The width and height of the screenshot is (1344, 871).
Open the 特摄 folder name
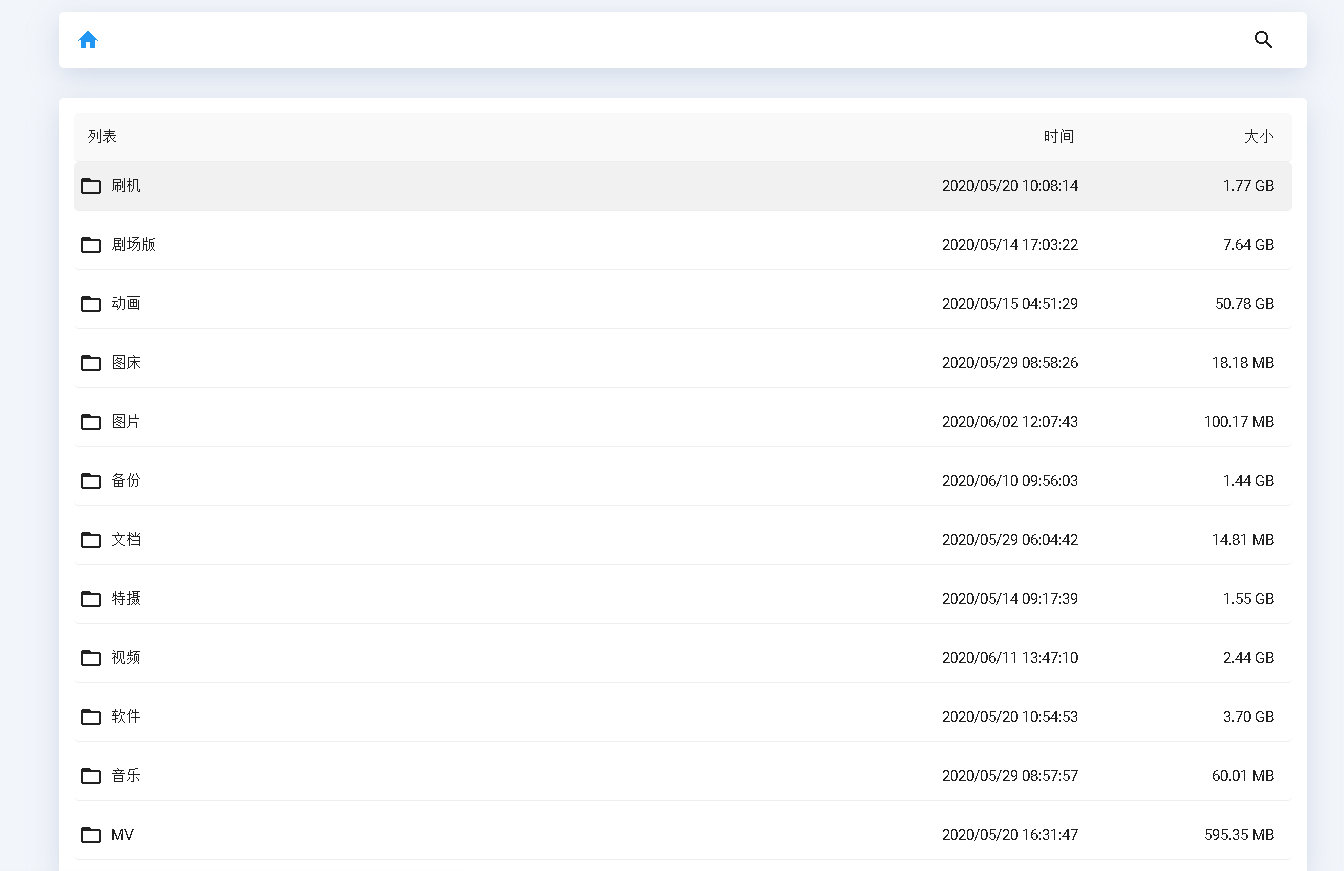click(x=126, y=599)
